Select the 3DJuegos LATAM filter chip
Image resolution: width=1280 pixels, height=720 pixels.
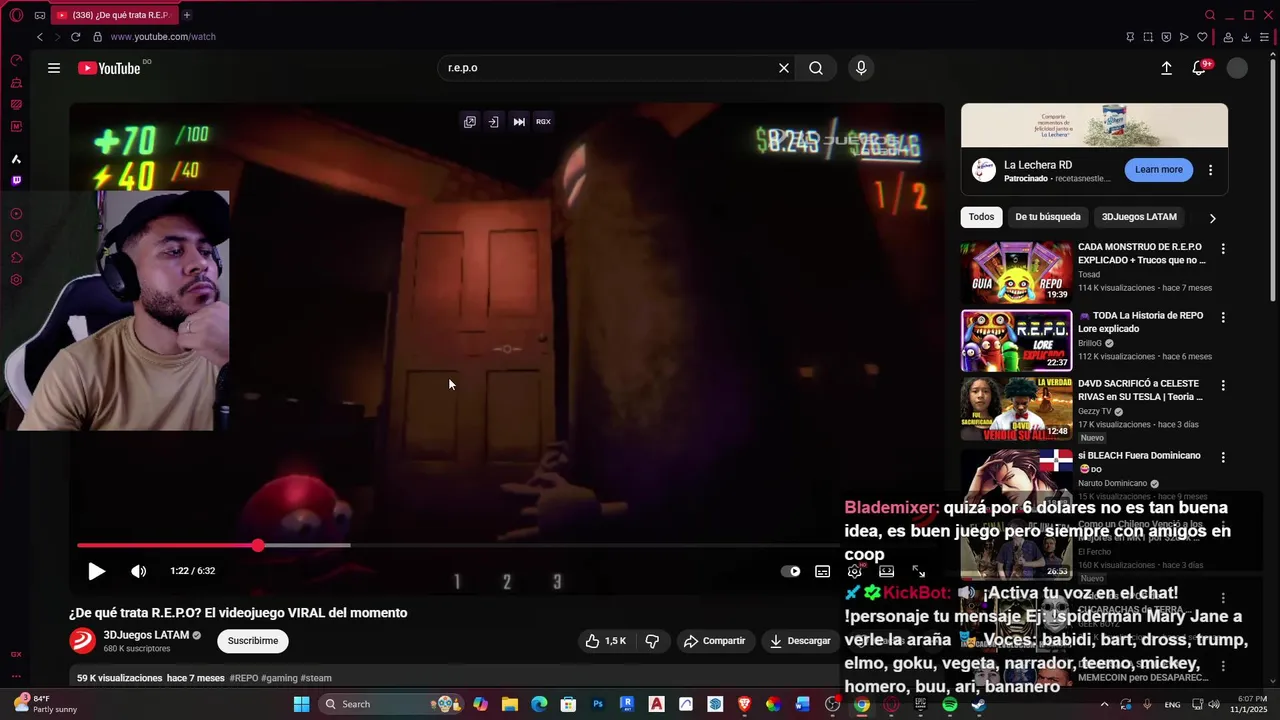tap(1139, 217)
